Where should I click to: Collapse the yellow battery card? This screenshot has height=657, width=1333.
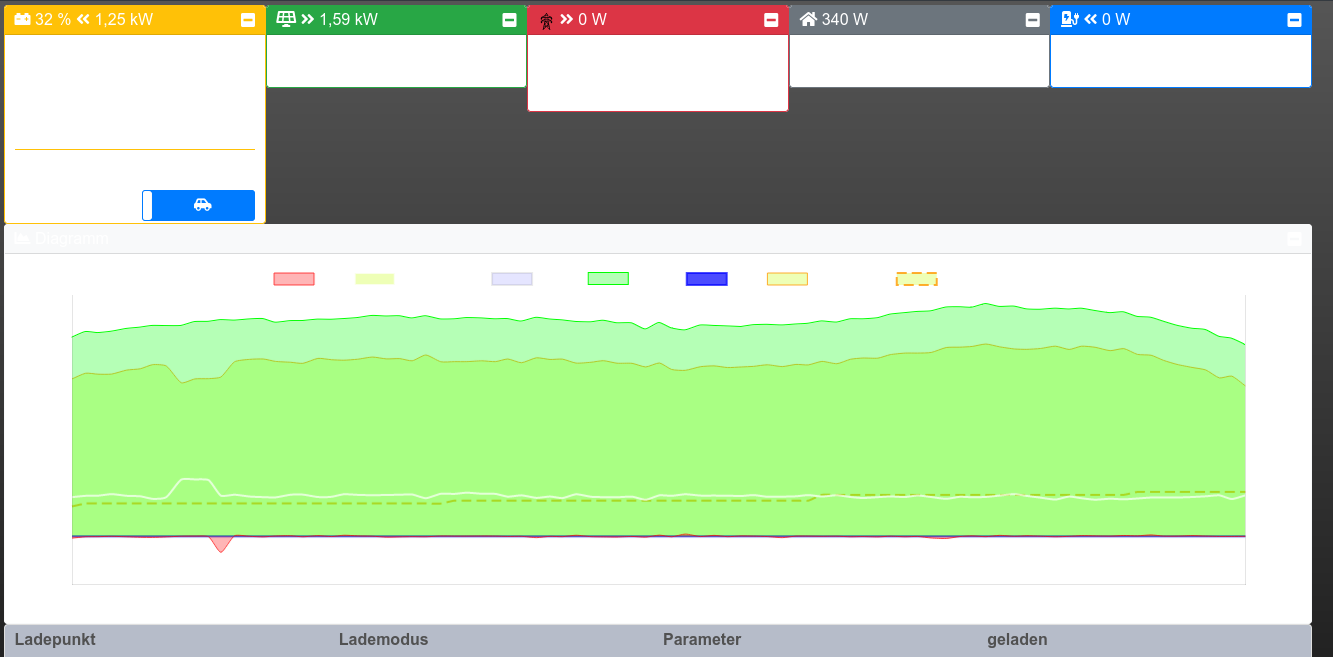248,20
